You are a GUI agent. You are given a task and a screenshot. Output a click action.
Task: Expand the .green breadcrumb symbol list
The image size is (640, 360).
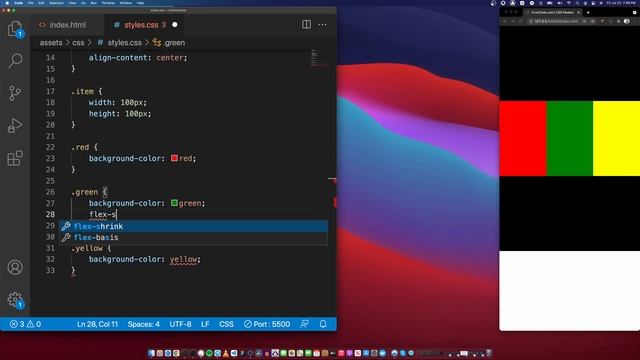174,42
